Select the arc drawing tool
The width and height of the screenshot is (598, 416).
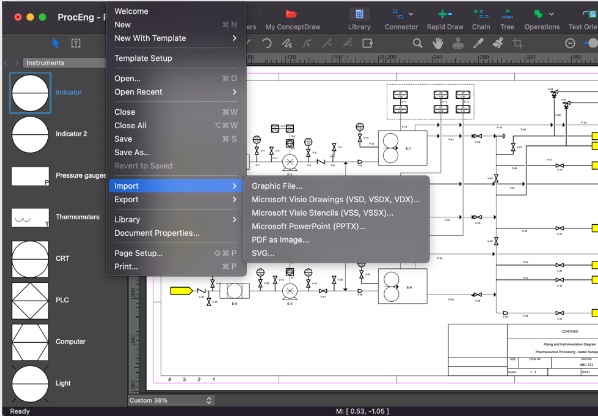coord(267,43)
